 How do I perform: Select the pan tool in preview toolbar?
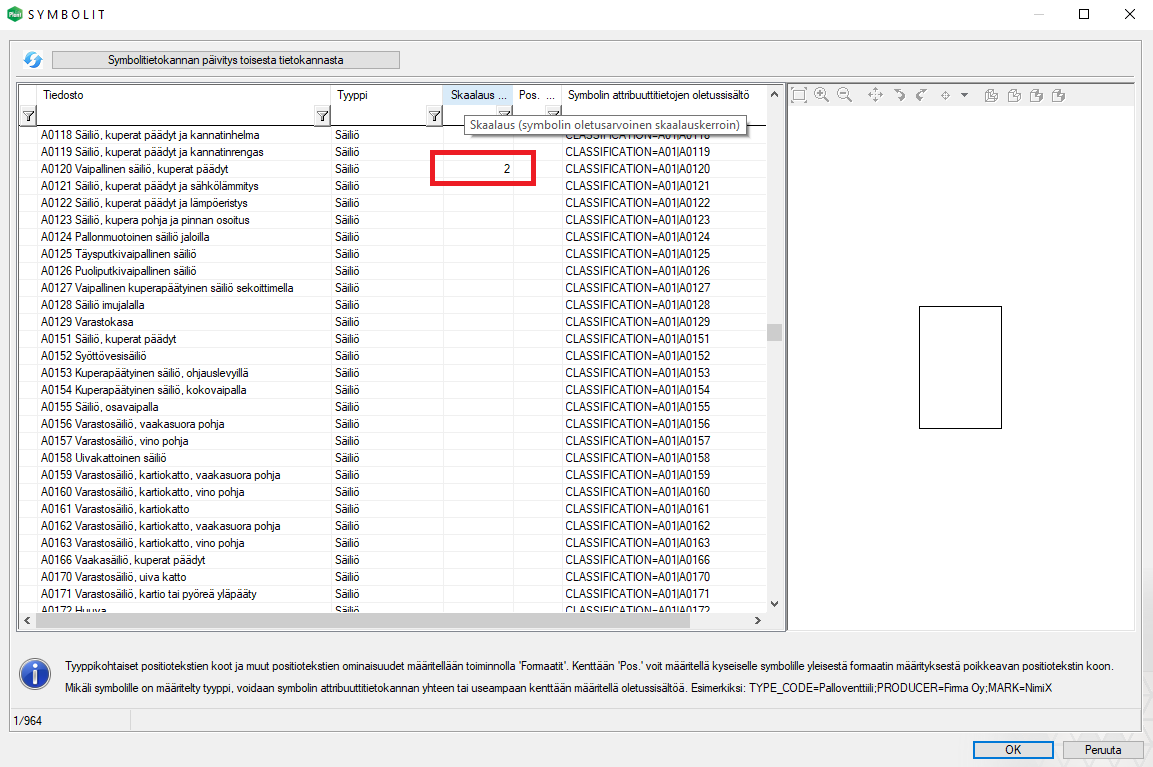[875, 95]
